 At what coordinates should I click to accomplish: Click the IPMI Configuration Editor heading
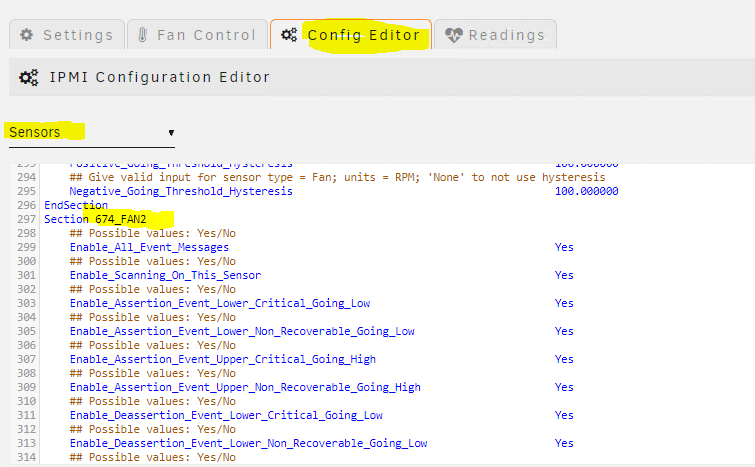click(x=159, y=77)
